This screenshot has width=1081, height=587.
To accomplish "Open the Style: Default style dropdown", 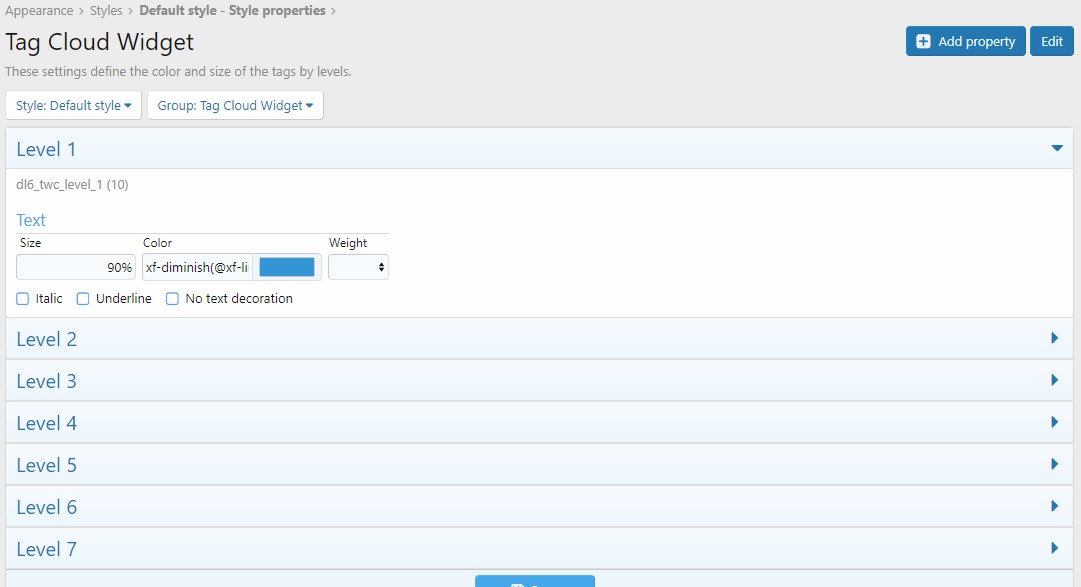I will (74, 106).
